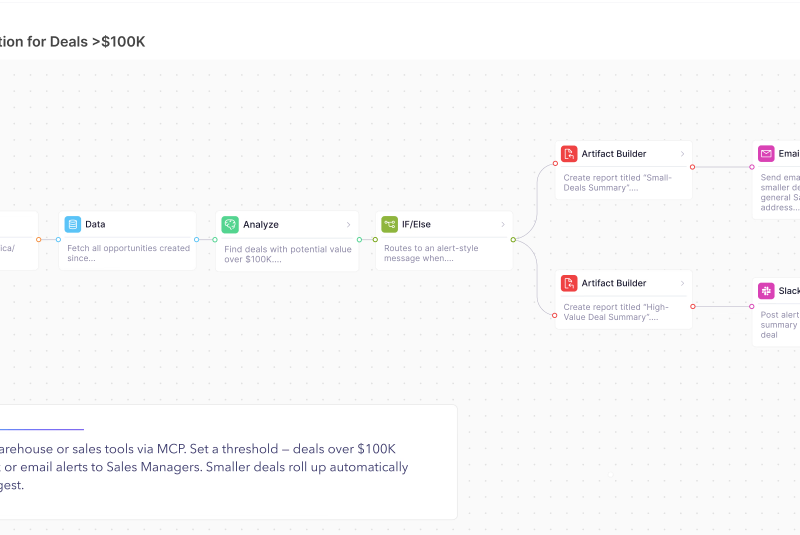Click the pink Email node icon
The width and height of the screenshot is (800, 535).
coord(766,154)
